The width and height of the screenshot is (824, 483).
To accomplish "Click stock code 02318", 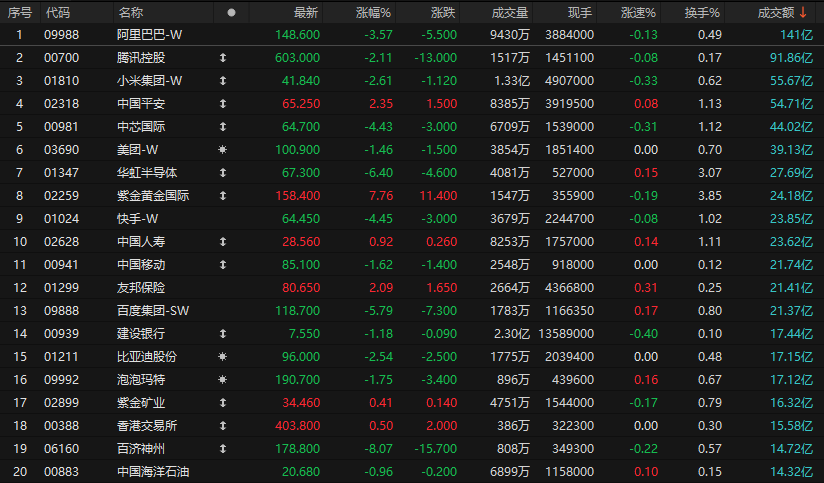I will pyautogui.click(x=61, y=104).
